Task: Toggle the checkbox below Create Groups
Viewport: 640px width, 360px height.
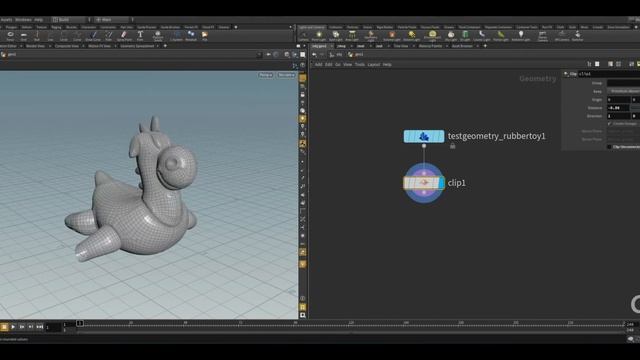Action: (x=609, y=147)
